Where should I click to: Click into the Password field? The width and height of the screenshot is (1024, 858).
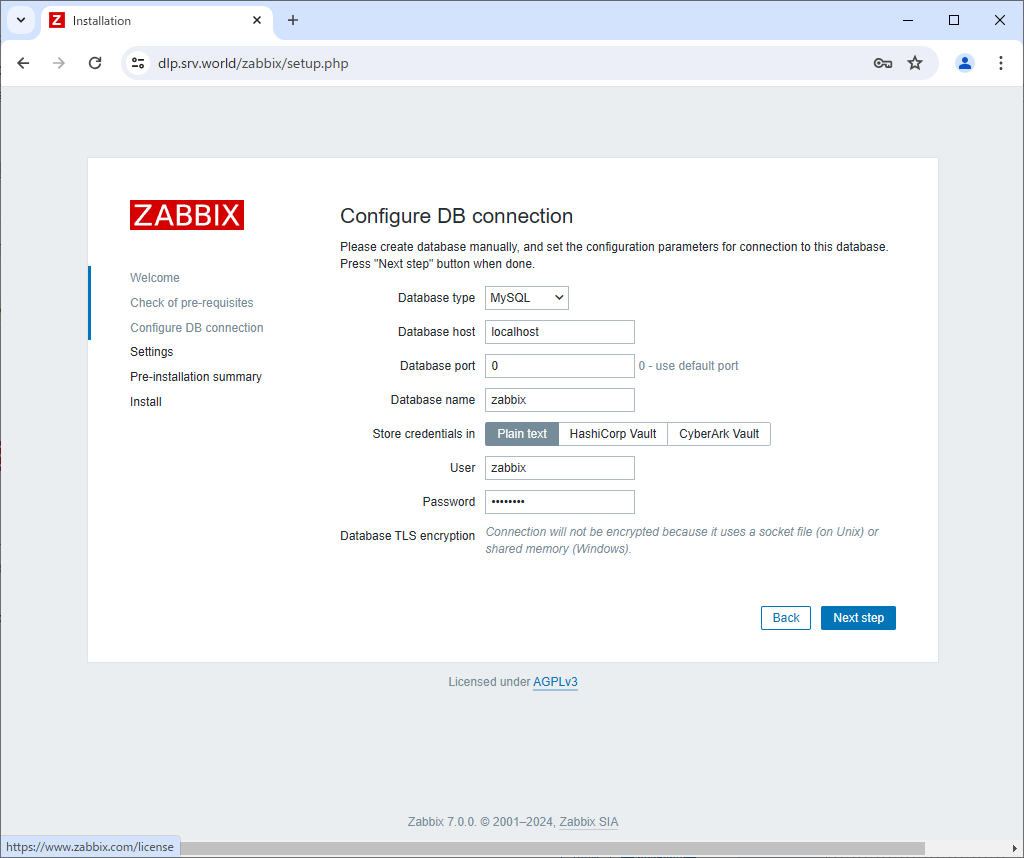[560, 501]
